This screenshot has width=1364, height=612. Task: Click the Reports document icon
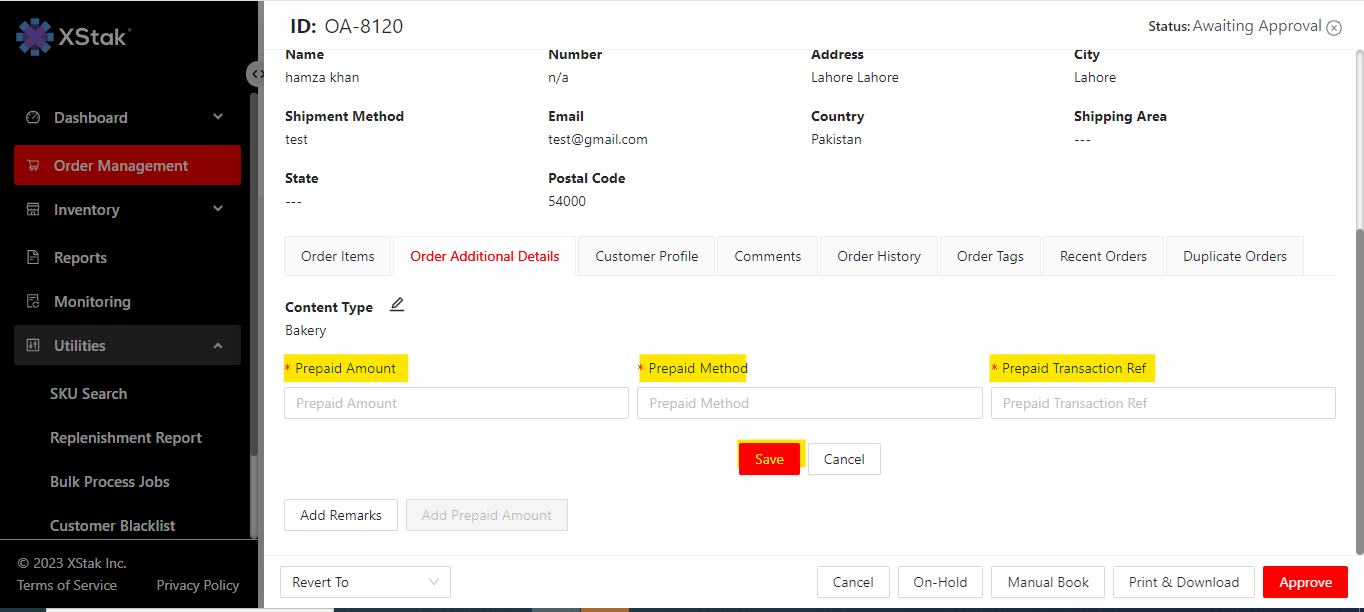point(33,258)
